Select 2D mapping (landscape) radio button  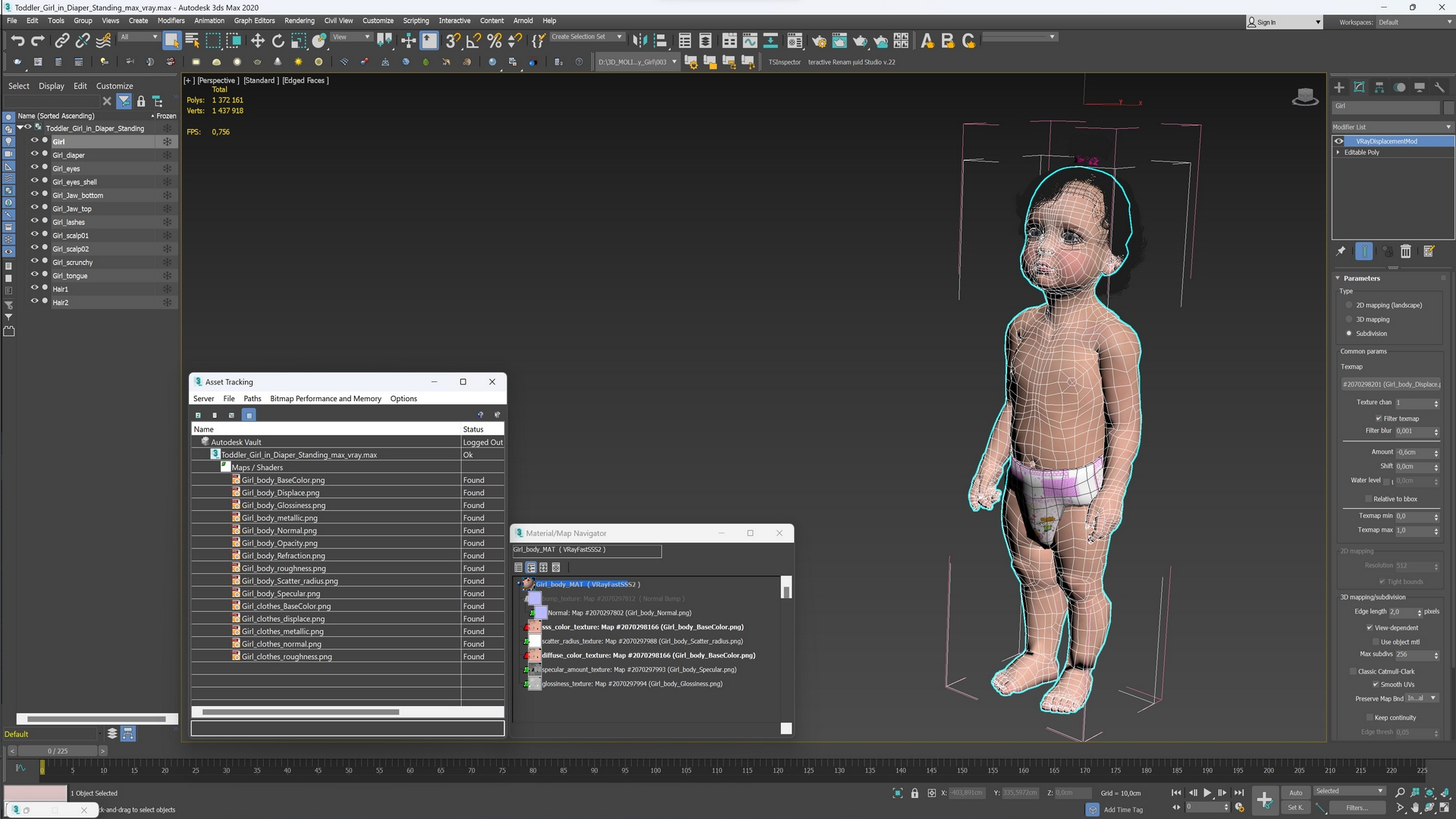point(1349,305)
